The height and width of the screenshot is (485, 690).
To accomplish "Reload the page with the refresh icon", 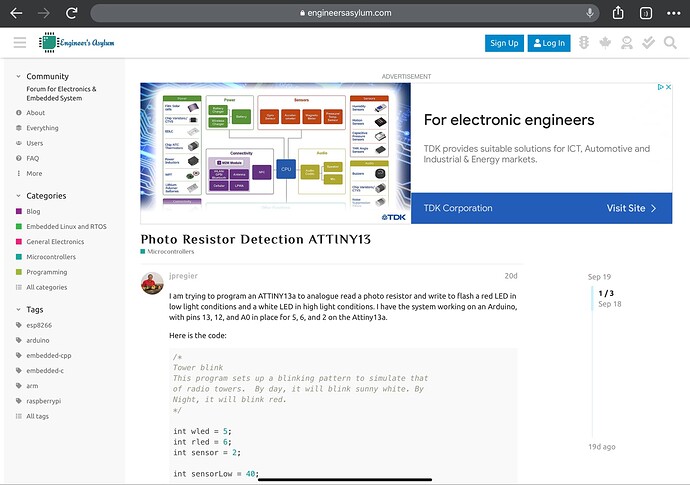I will pyautogui.click(x=72, y=13).
